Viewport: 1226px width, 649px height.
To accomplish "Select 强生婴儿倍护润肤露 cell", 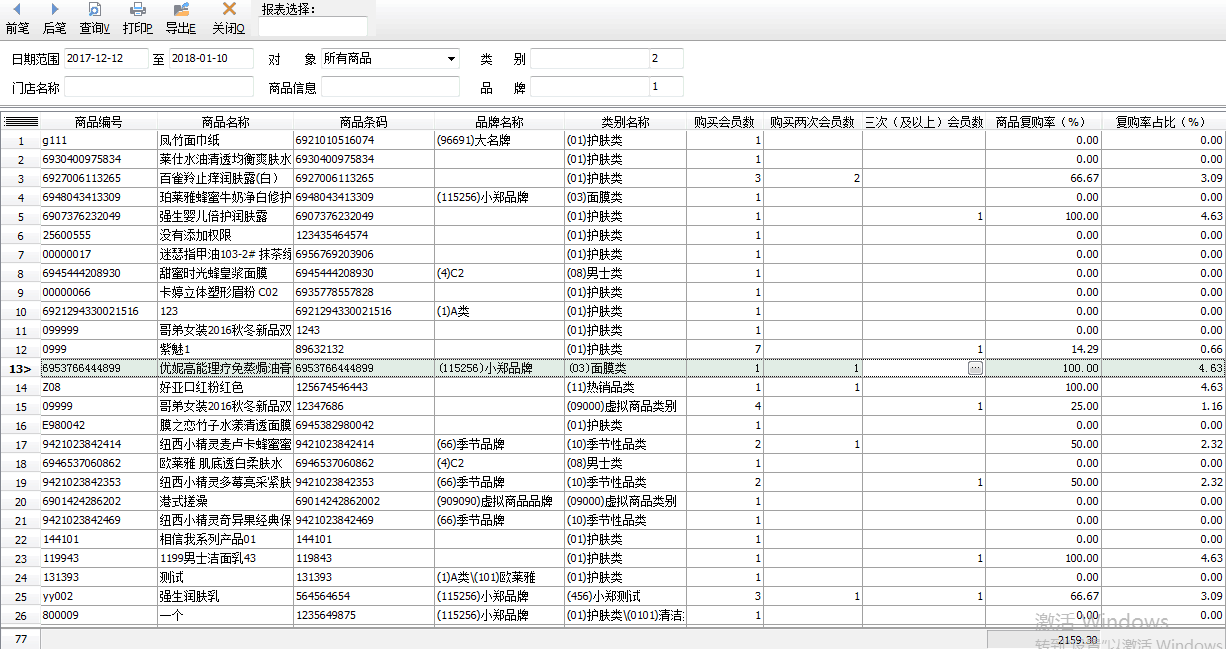I will pyautogui.click(x=225, y=216).
